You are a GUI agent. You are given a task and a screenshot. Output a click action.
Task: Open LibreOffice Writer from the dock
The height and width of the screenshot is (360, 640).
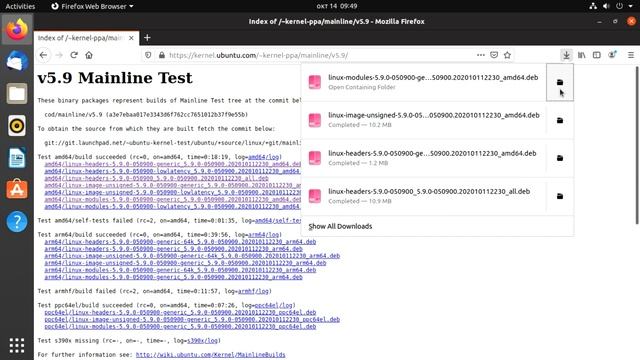coord(17,158)
